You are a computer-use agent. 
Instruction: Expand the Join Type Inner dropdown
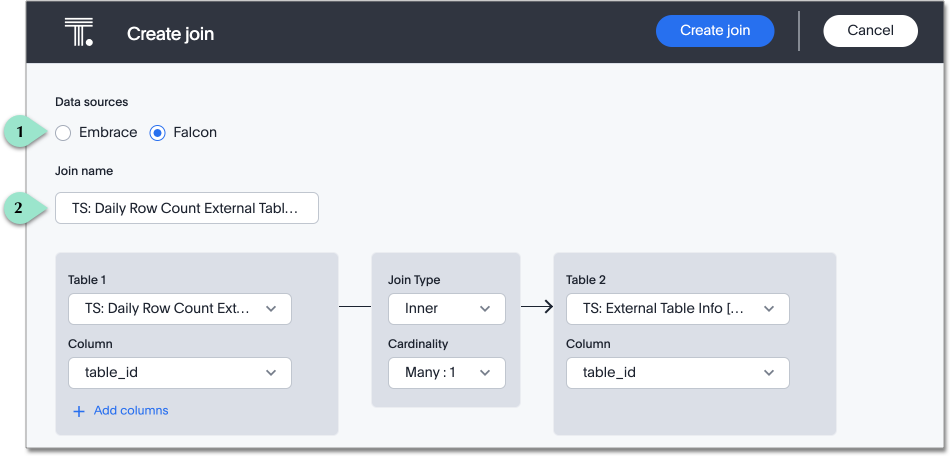coord(446,309)
